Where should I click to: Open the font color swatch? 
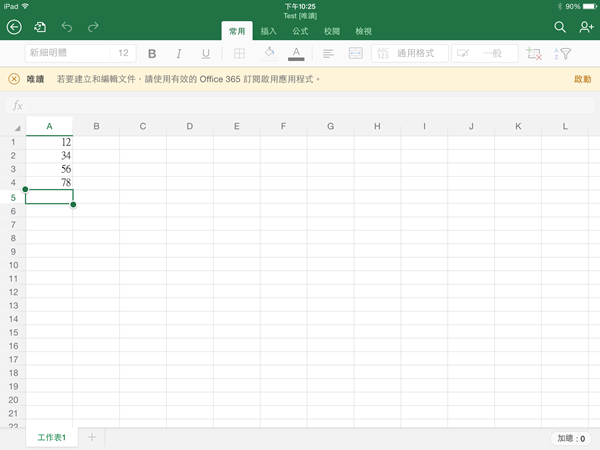(x=297, y=54)
